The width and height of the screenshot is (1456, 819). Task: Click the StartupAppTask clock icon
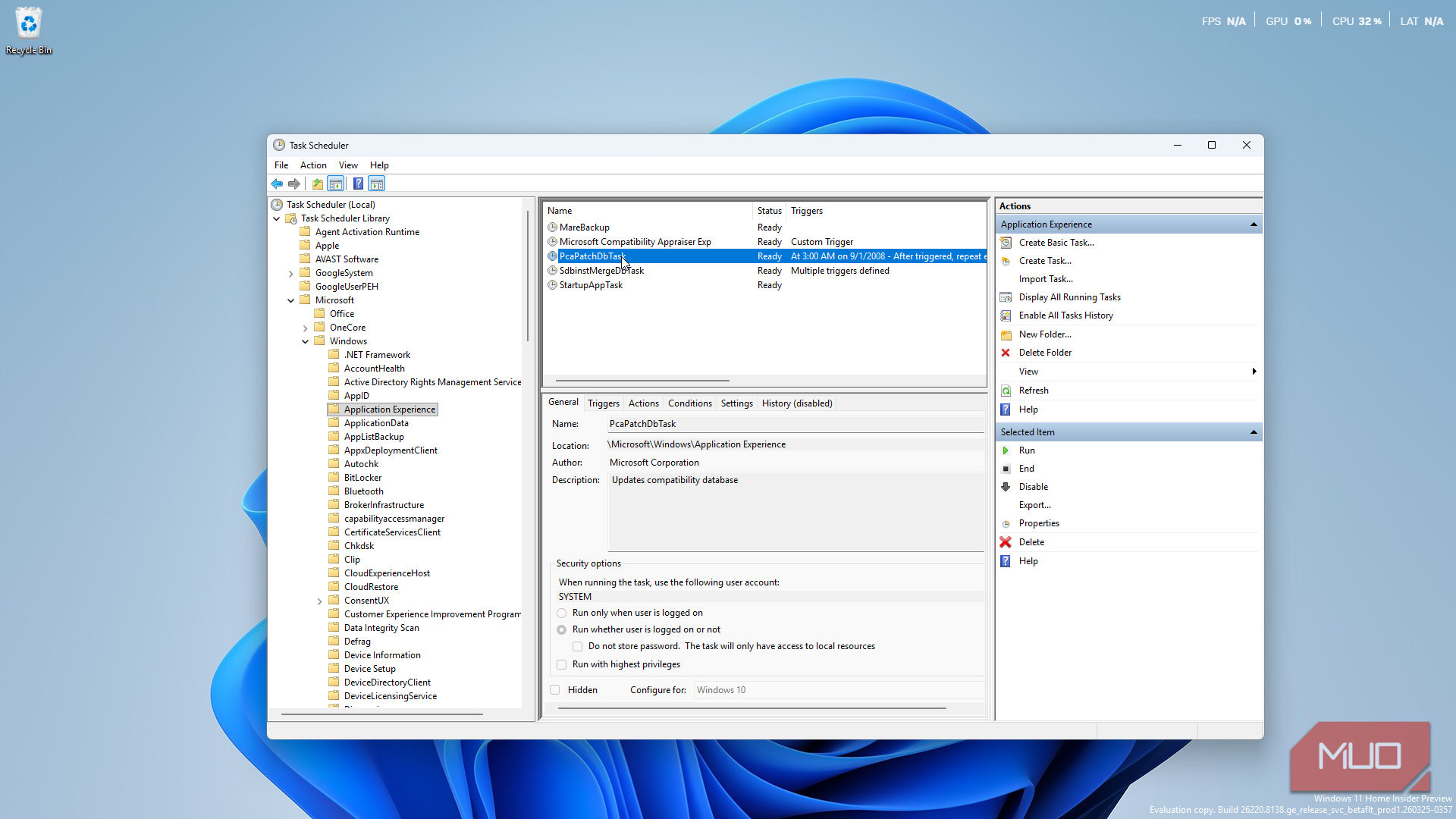click(x=552, y=285)
